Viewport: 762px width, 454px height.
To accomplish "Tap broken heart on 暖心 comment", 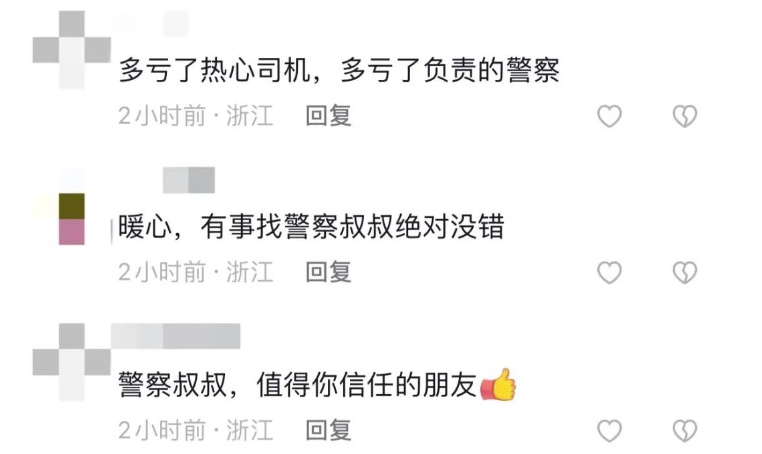I will pos(685,272).
